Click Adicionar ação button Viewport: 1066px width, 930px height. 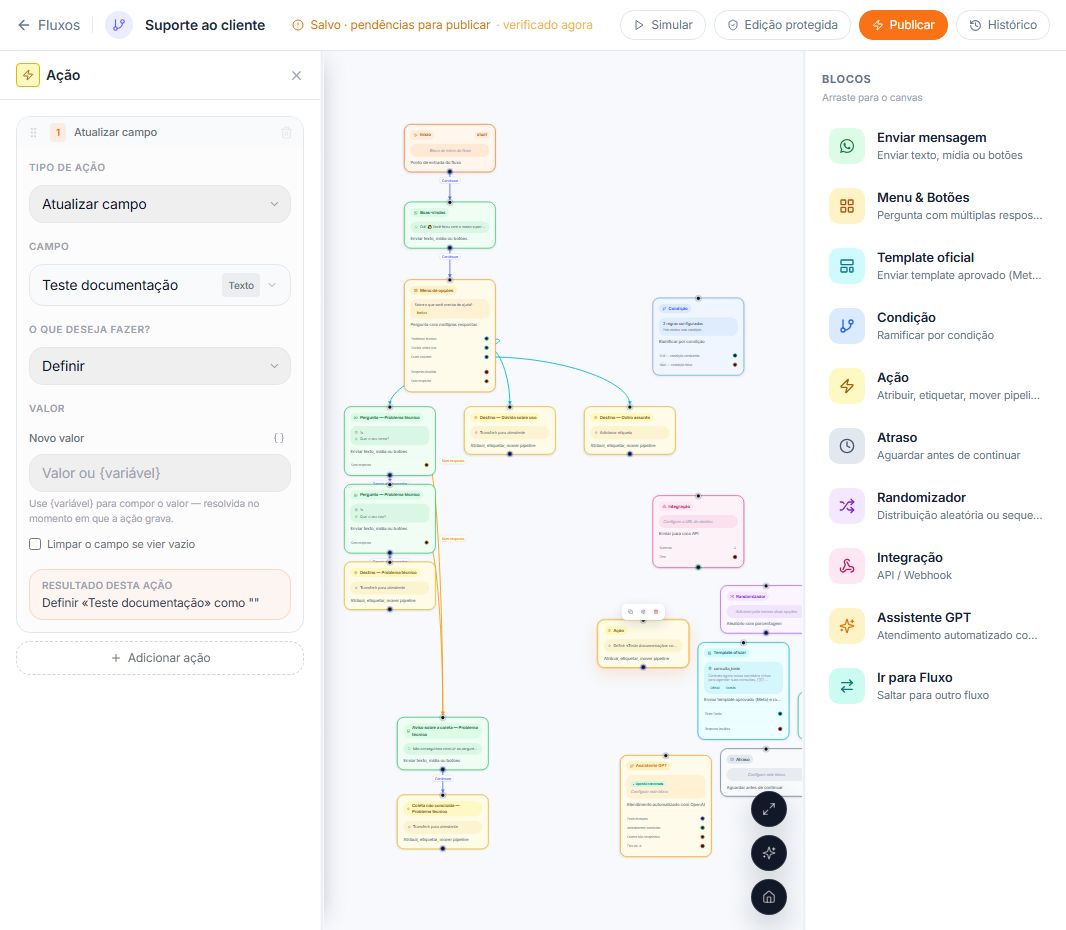pos(160,658)
